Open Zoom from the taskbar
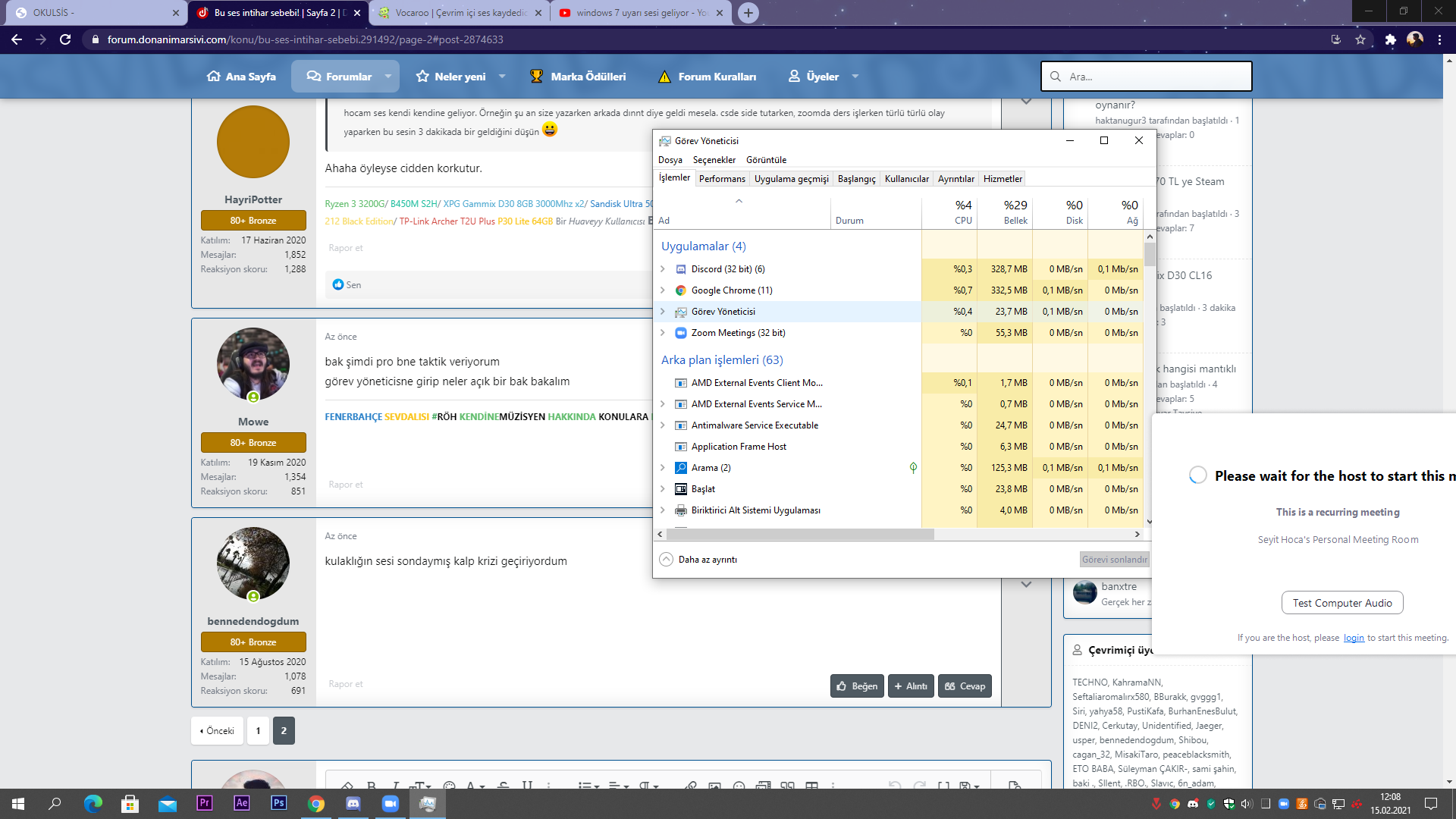Screen dimensions: 1456x819 (391, 804)
